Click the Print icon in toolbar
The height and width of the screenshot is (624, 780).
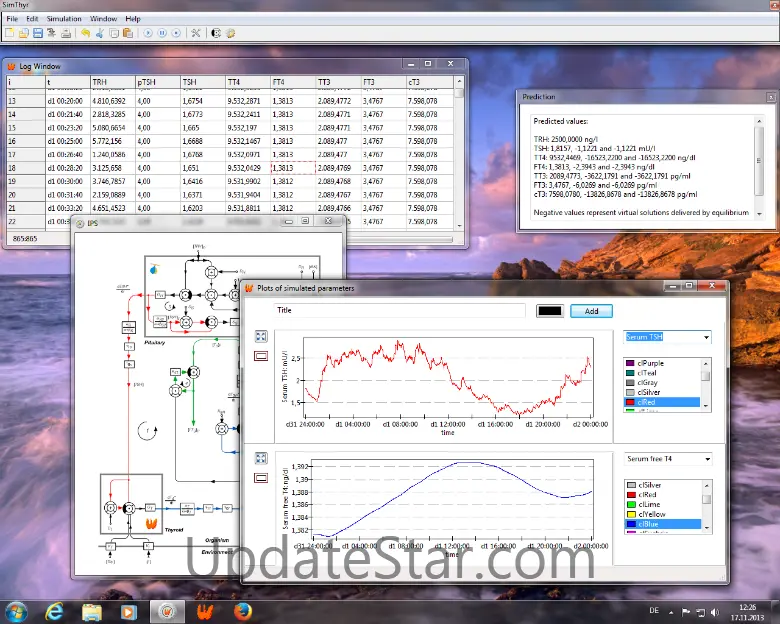(66, 33)
